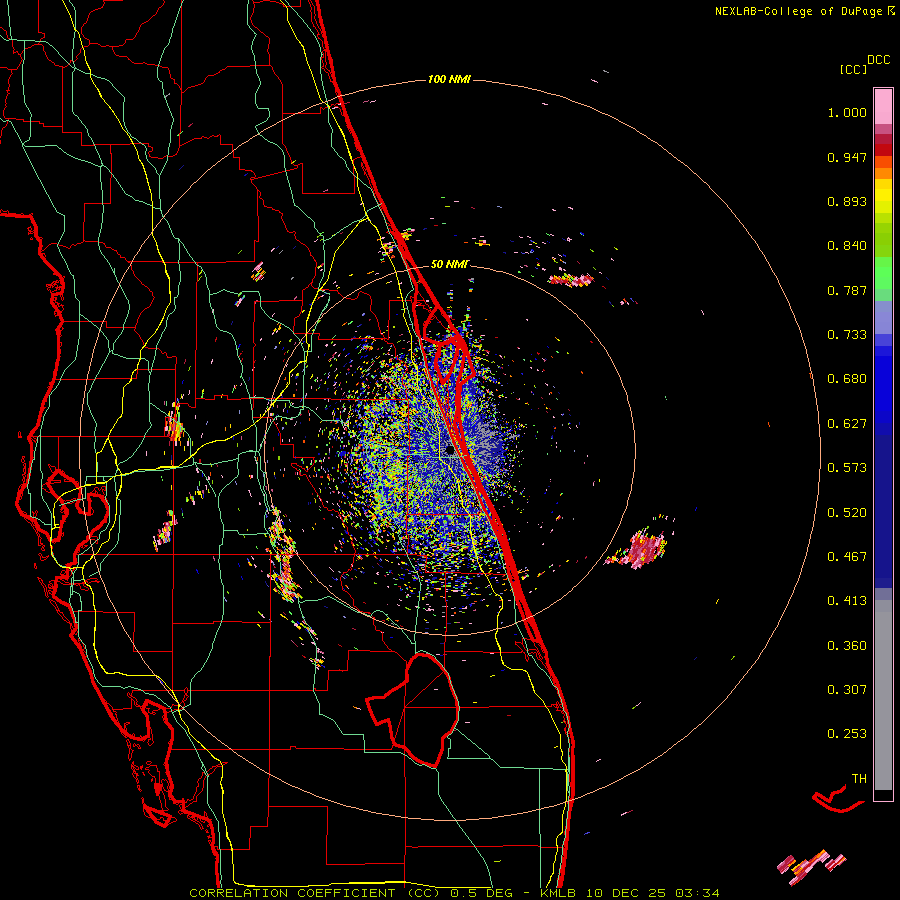The width and height of the screenshot is (900, 900).
Task: Select the 0.680 scale value
Action: coord(847,379)
